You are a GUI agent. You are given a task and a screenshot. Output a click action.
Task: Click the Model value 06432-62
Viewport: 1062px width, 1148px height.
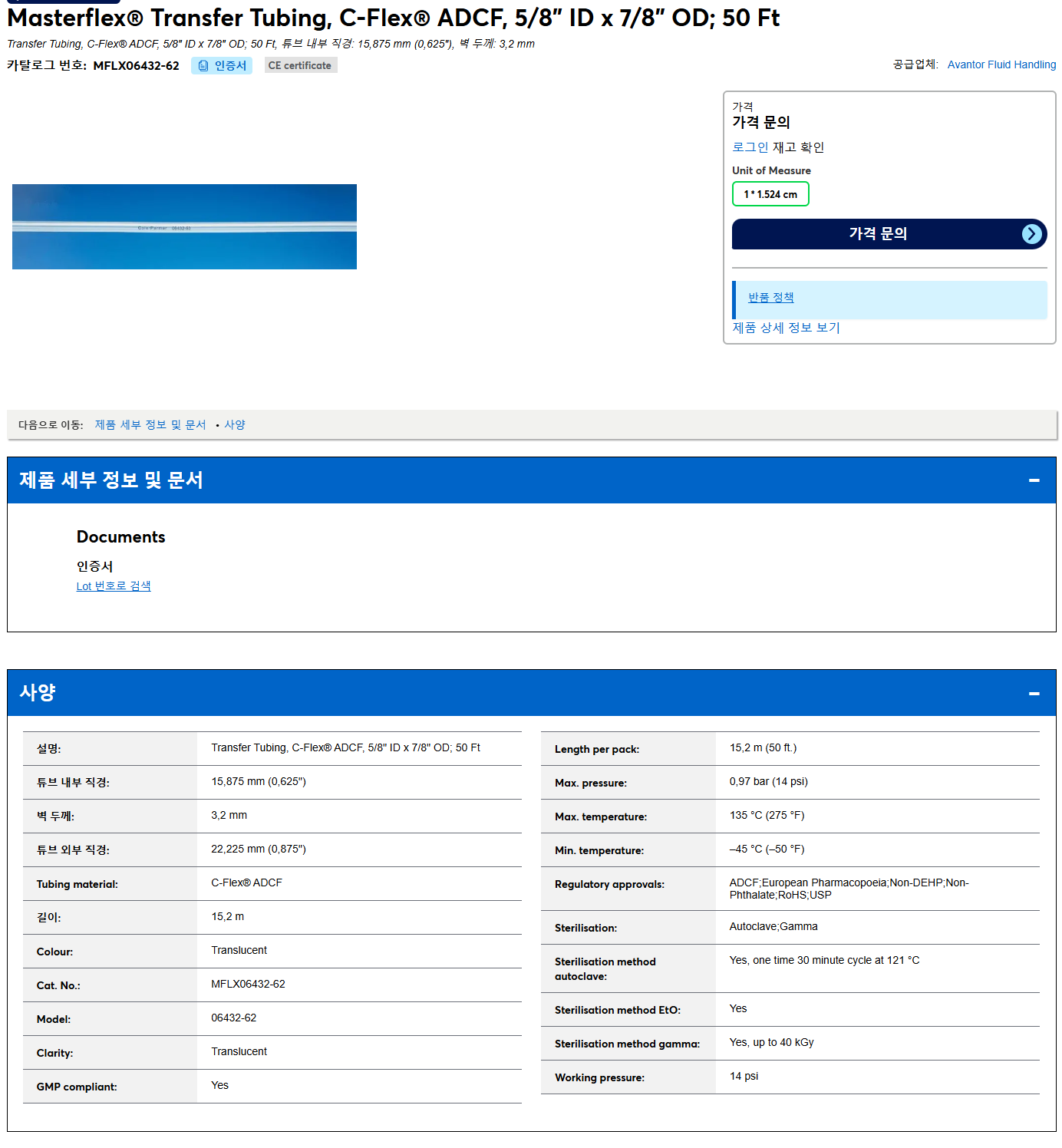coord(234,1018)
